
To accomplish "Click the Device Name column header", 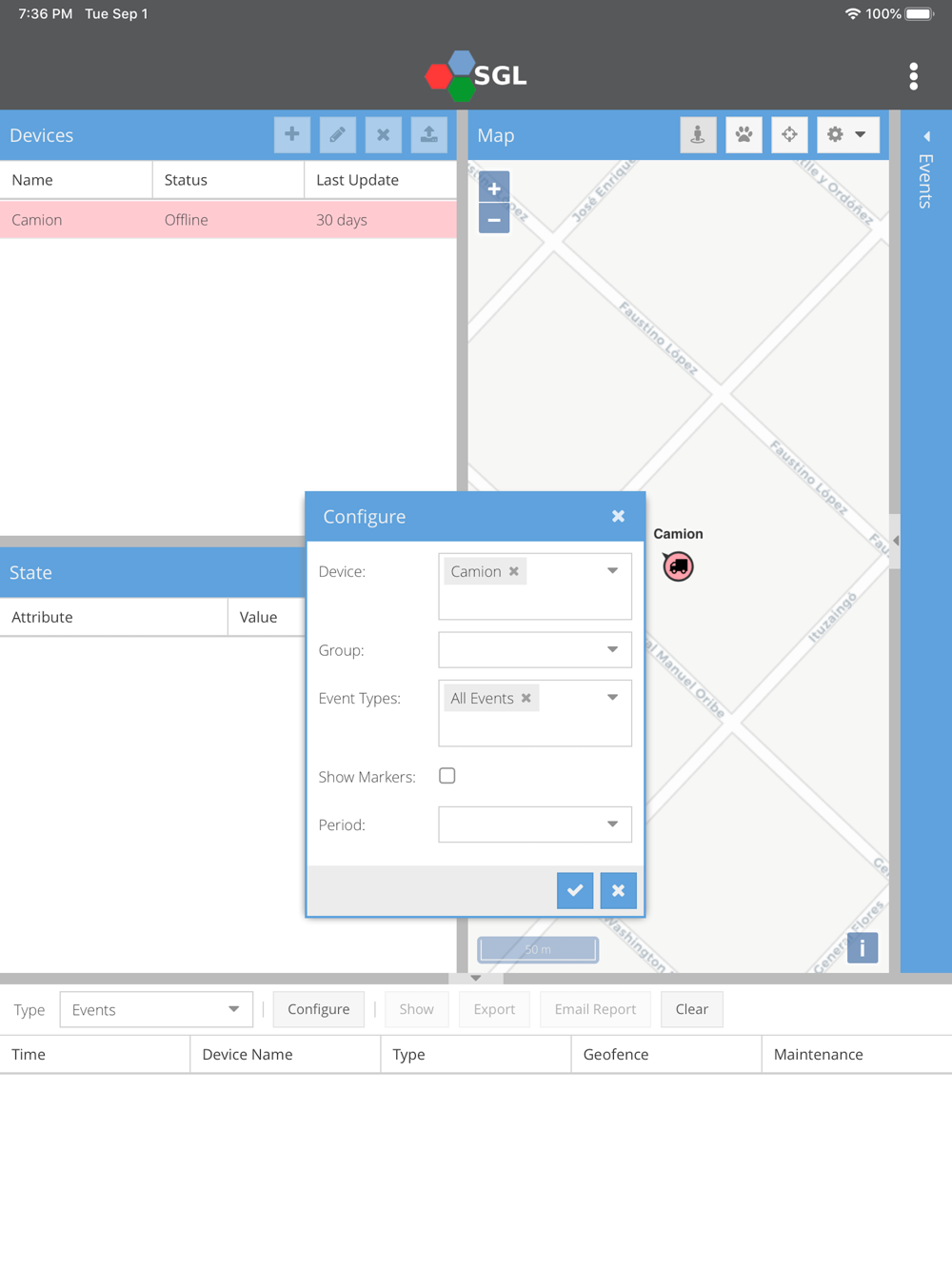I will [x=286, y=1055].
